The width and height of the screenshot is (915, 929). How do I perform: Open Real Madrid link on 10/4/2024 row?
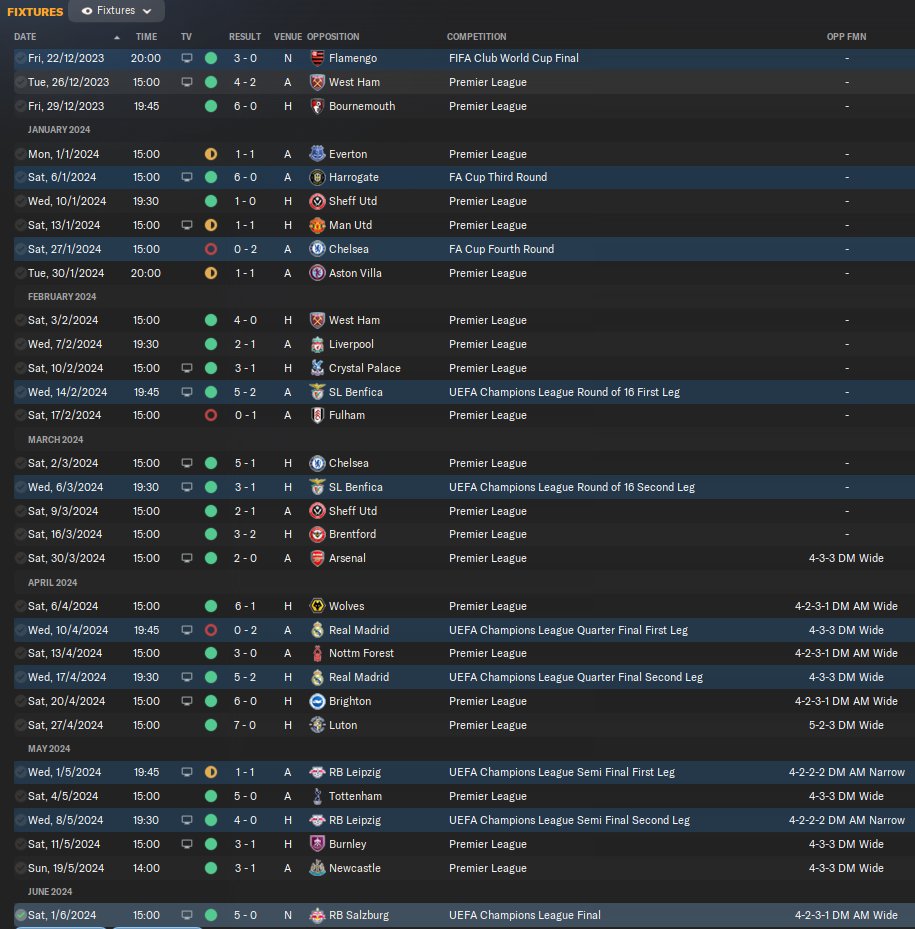(359, 630)
